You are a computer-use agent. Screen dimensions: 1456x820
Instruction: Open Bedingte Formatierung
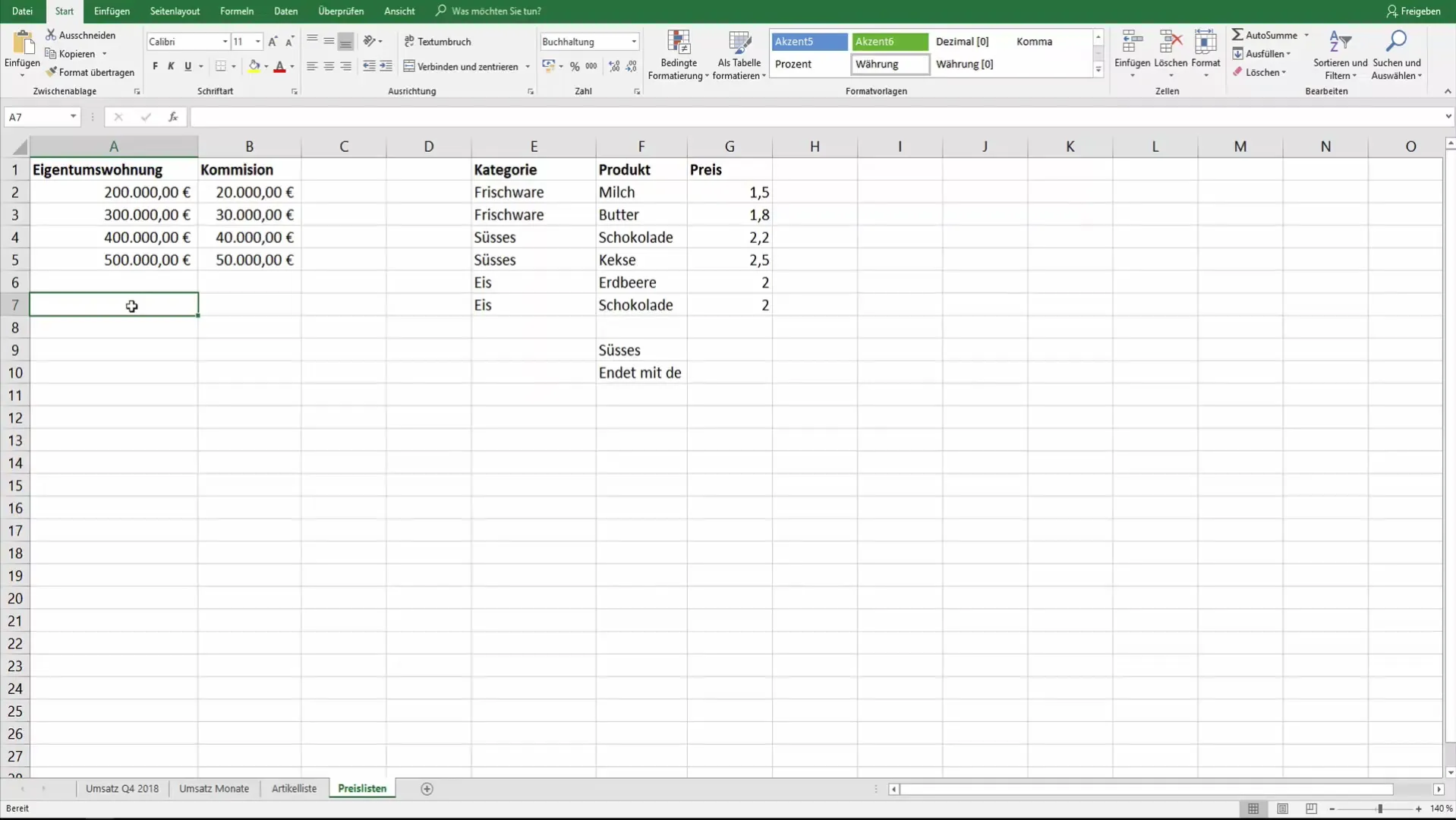tap(679, 55)
